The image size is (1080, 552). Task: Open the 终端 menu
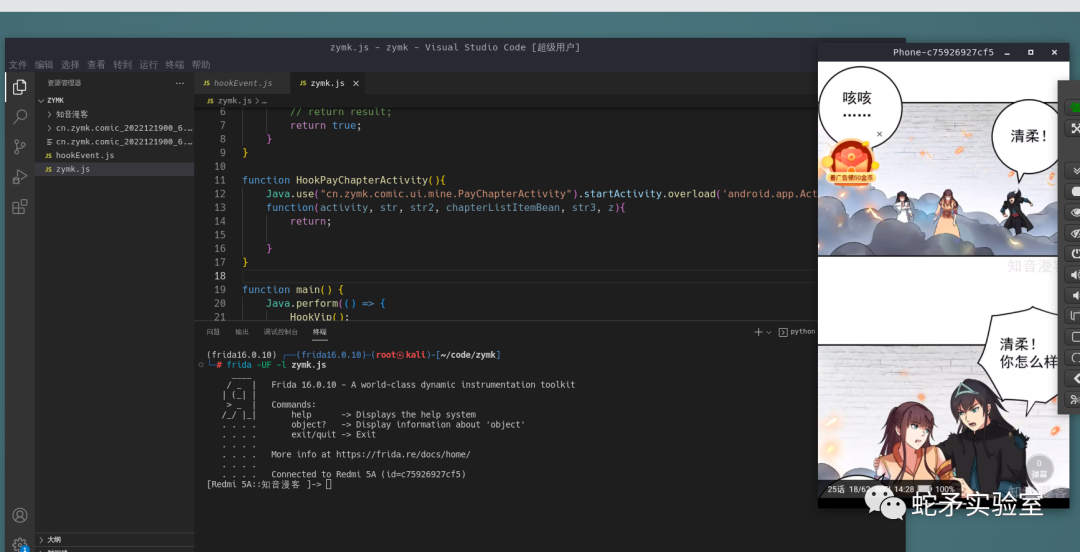click(x=175, y=65)
